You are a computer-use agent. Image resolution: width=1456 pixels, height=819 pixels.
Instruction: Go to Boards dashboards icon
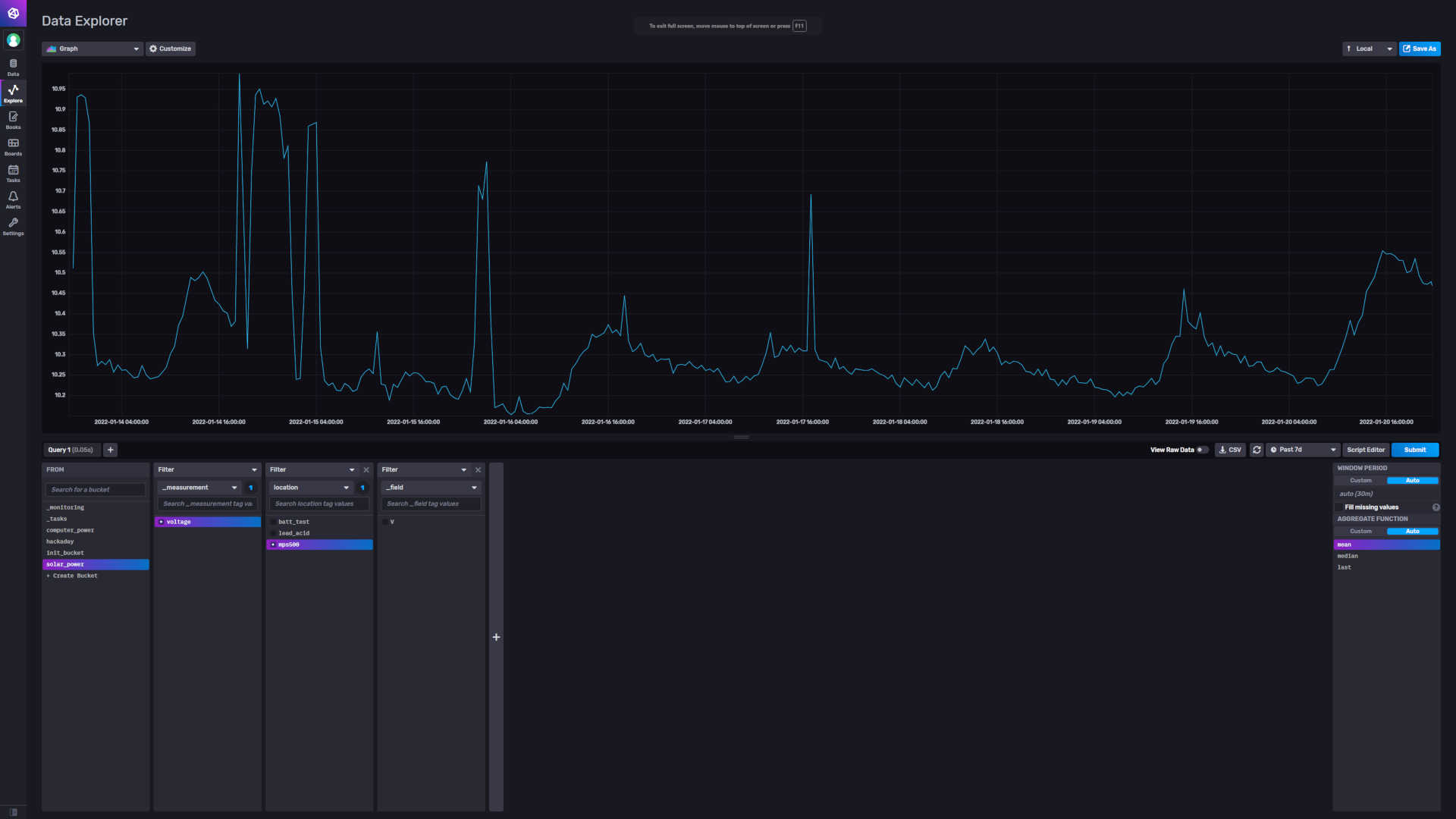[x=13, y=146]
